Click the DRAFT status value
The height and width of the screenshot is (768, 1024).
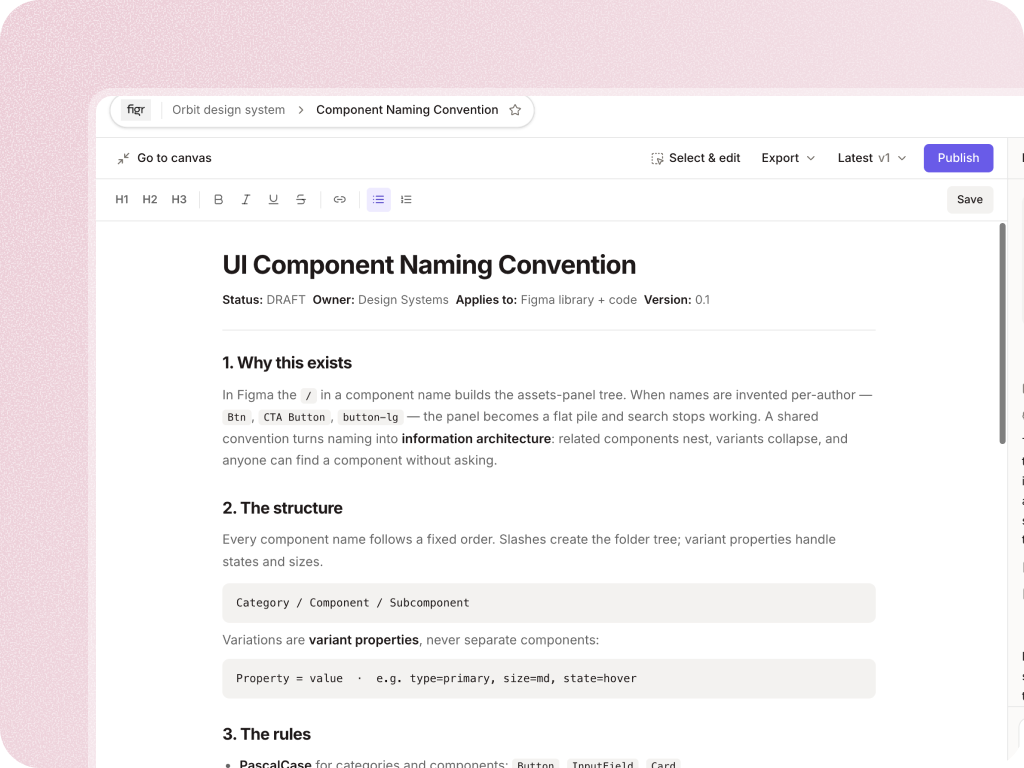pyautogui.click(x=285, y=300)
